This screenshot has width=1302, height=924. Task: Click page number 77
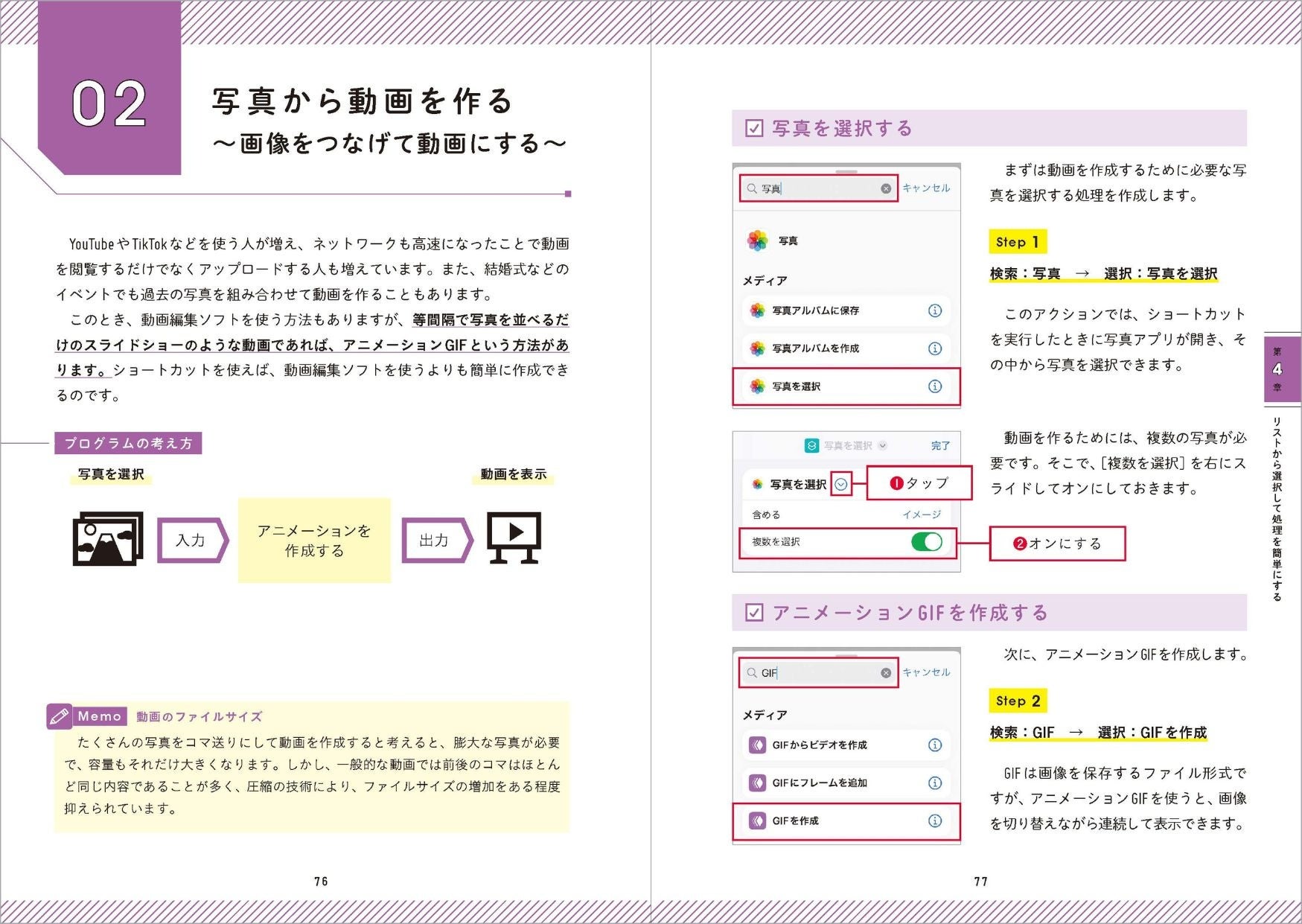[981, 881]
